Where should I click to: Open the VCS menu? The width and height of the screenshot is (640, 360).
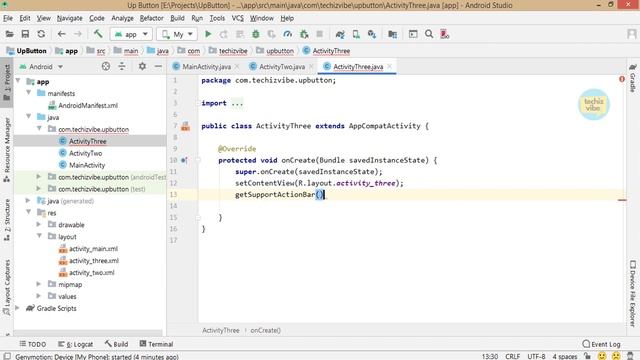tap(238, 18)
